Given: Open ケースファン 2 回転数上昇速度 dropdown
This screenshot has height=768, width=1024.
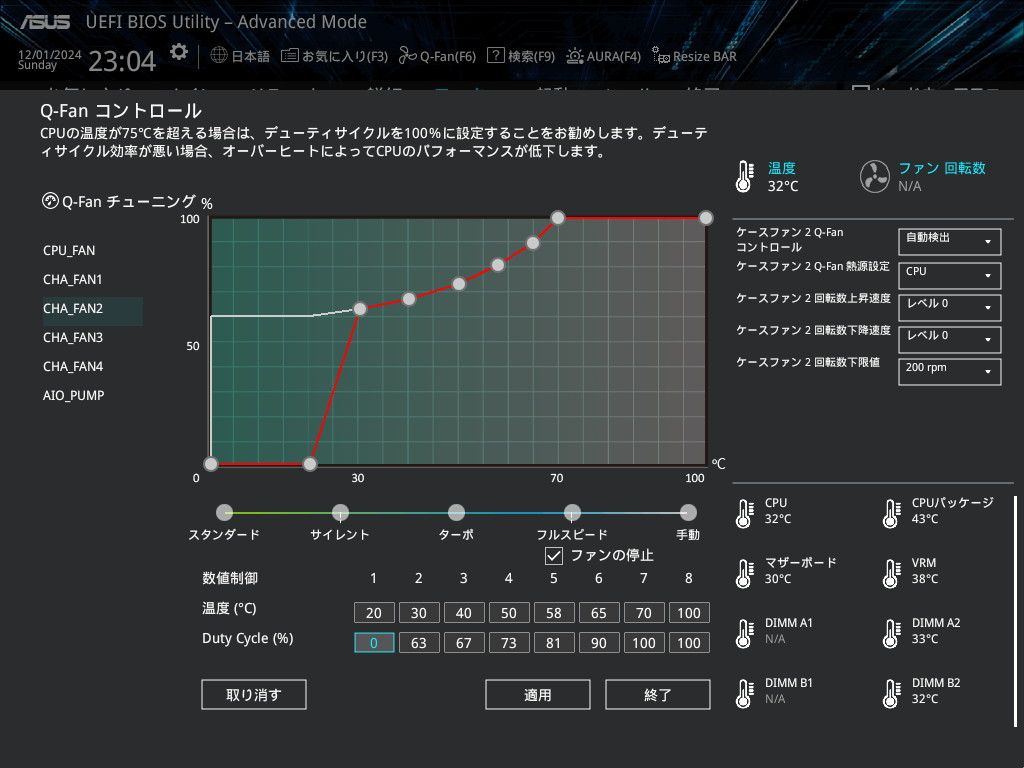Looking at the screenshot, I should point(950,308).
